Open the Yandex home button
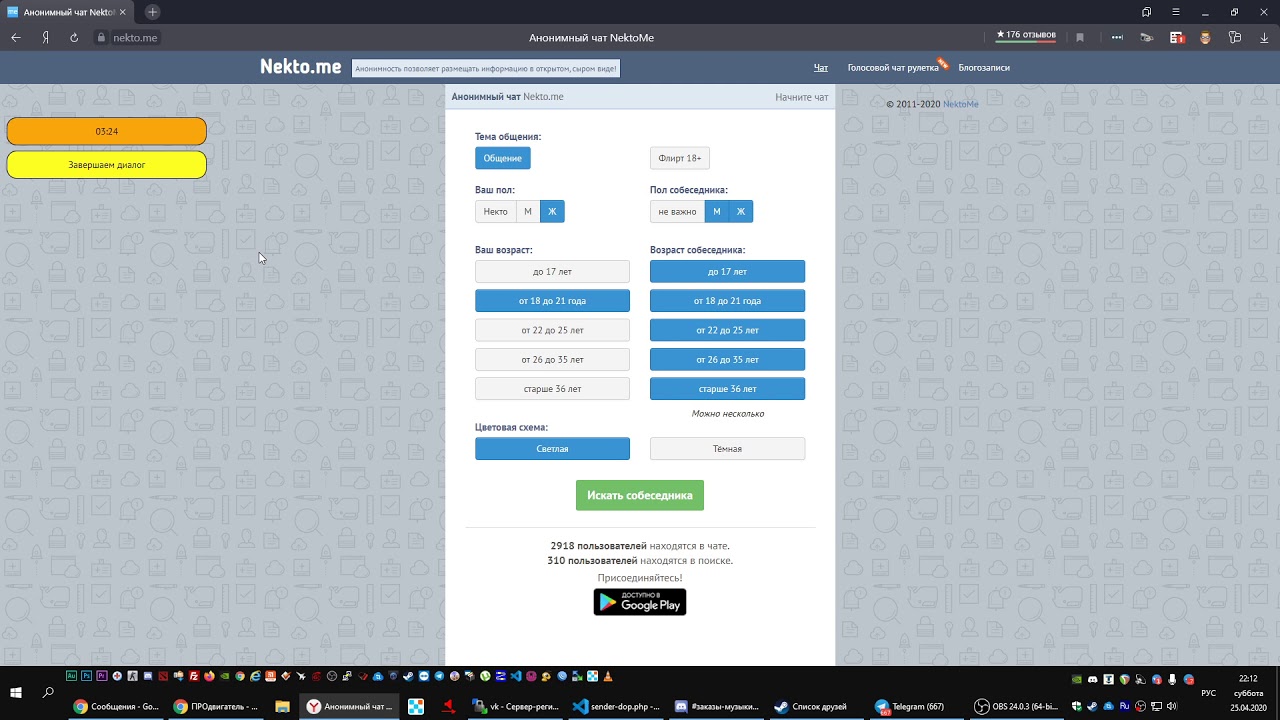 point(45,37)
